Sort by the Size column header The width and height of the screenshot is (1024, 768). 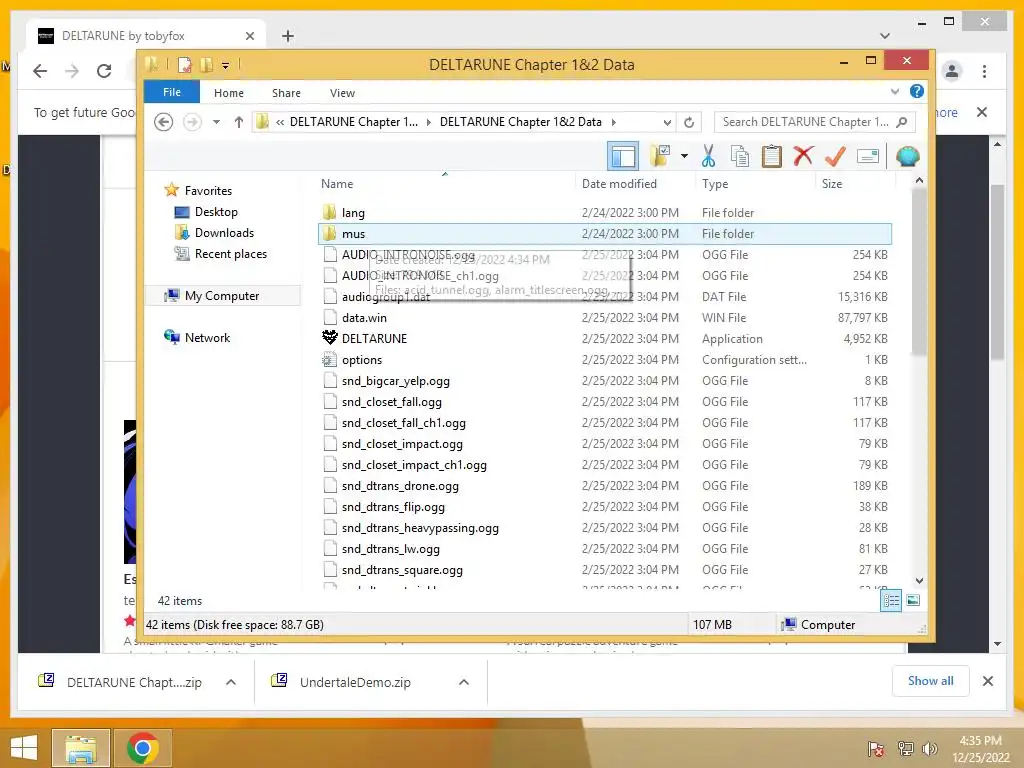(x=856, y=184)
